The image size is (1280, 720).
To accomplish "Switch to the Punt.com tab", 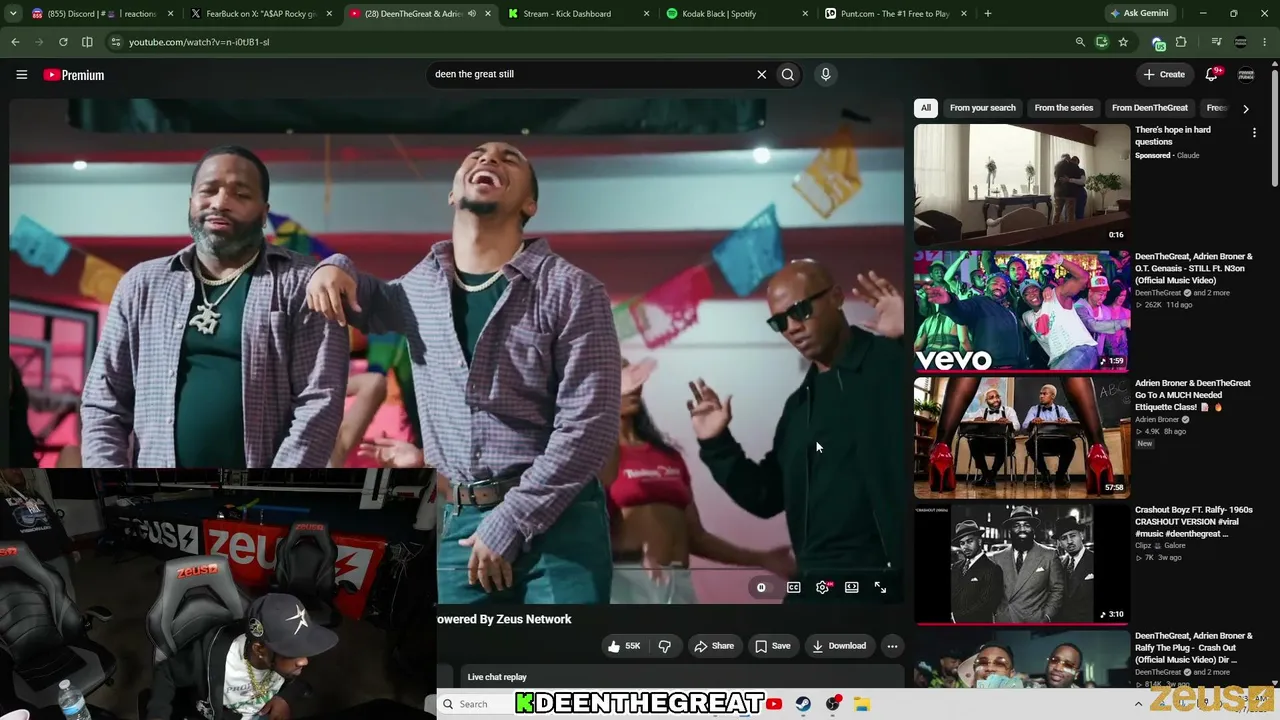I will click(895, 14).
